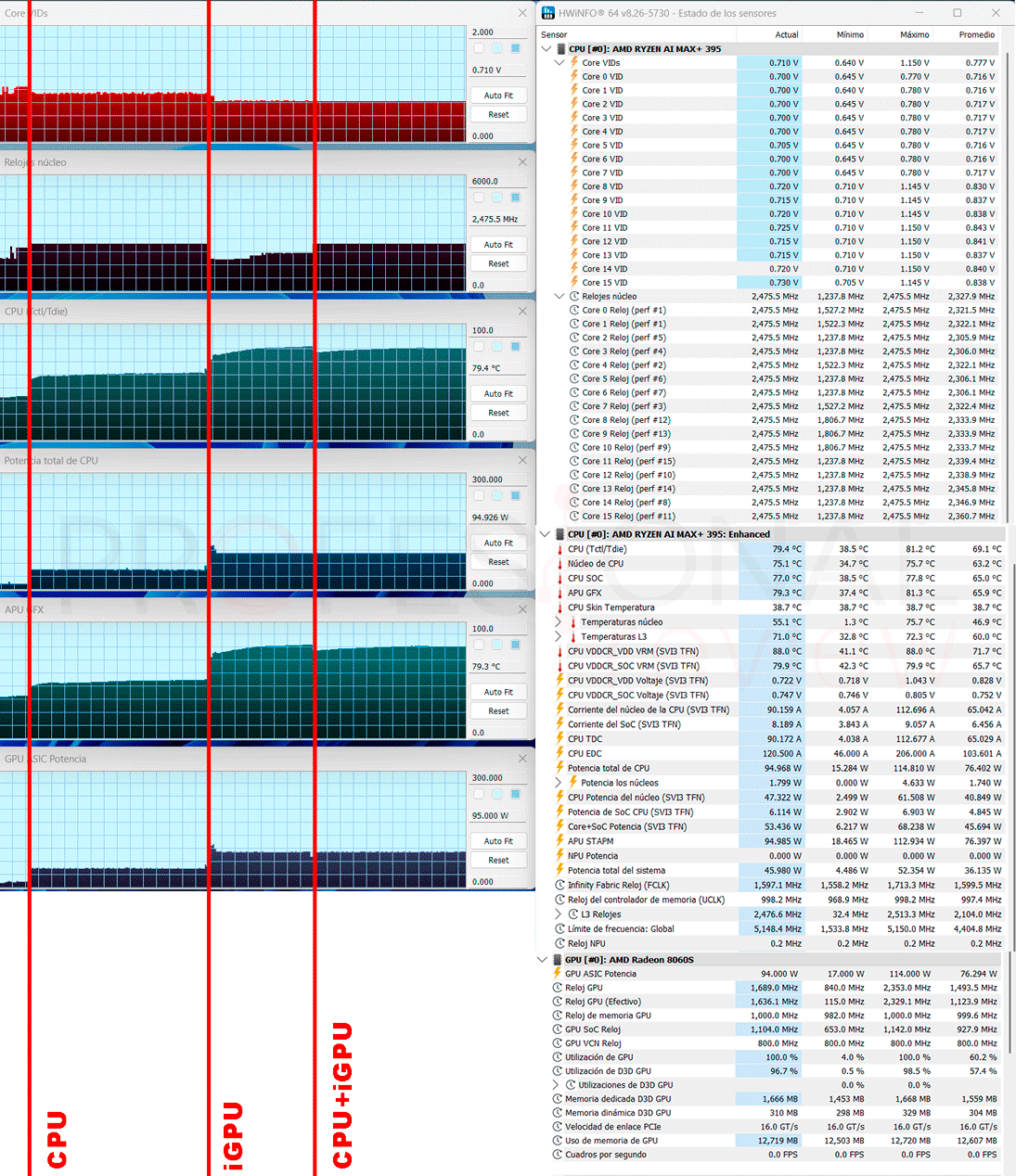
Task: Toggle the checkbox in the Potencia total de CPU graph panel
Action: pyautogui.click(x=479, y=495)
